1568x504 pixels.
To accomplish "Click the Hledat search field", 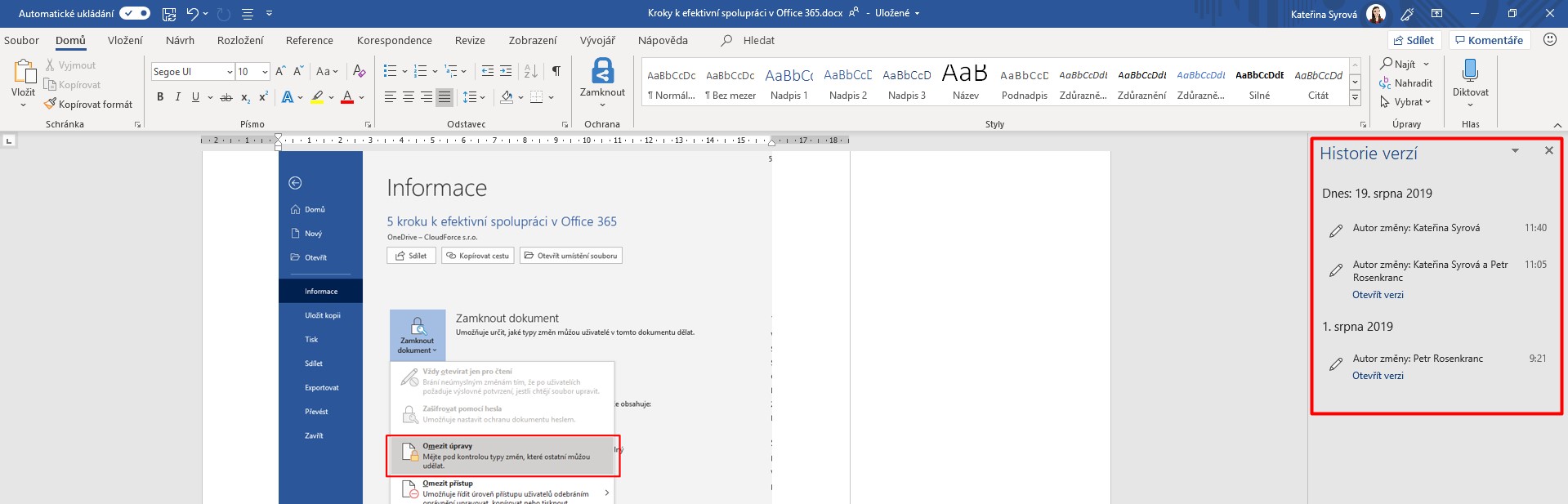I will point(758,40).
